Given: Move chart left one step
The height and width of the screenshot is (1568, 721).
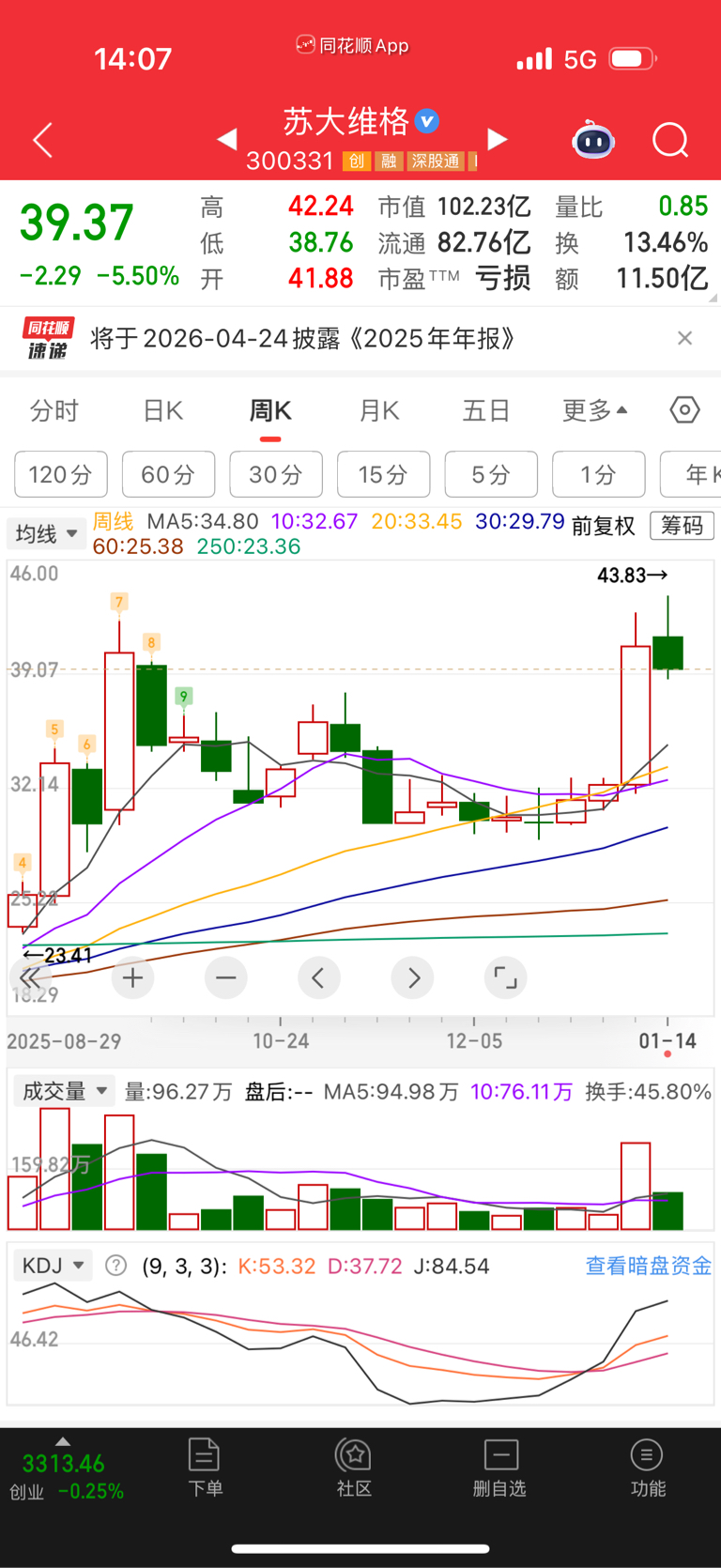Looking at the screenshot, I should click(318, 978).
